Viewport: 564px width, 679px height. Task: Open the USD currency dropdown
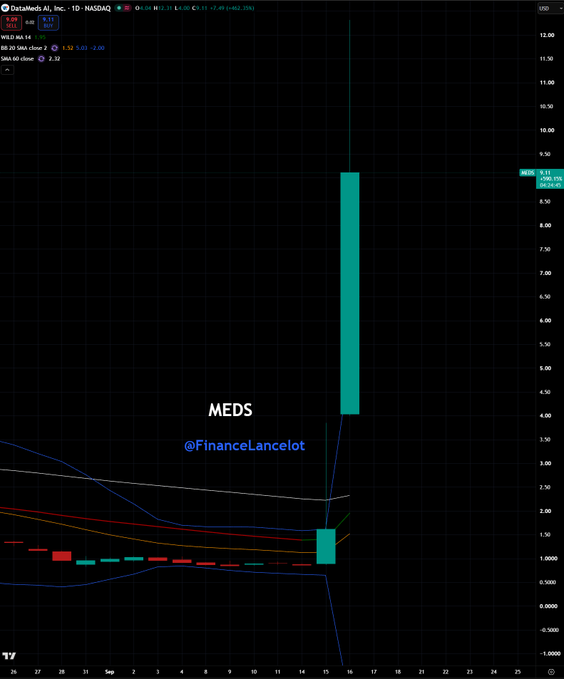pyautogui.click(x=549, y=8)
